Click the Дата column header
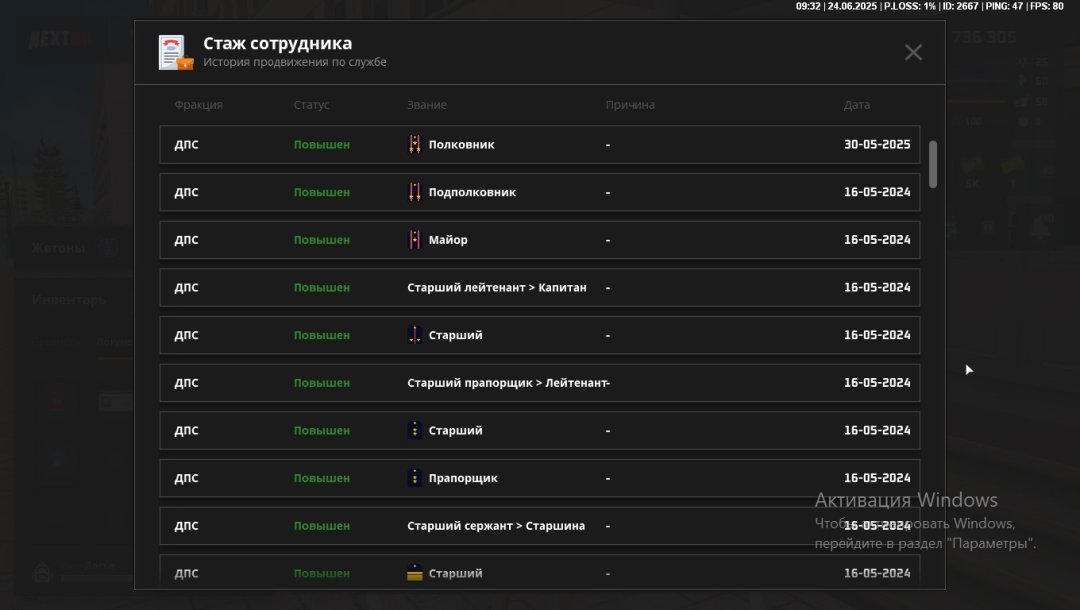1080x610 pixels. click(x=856, y=105)
